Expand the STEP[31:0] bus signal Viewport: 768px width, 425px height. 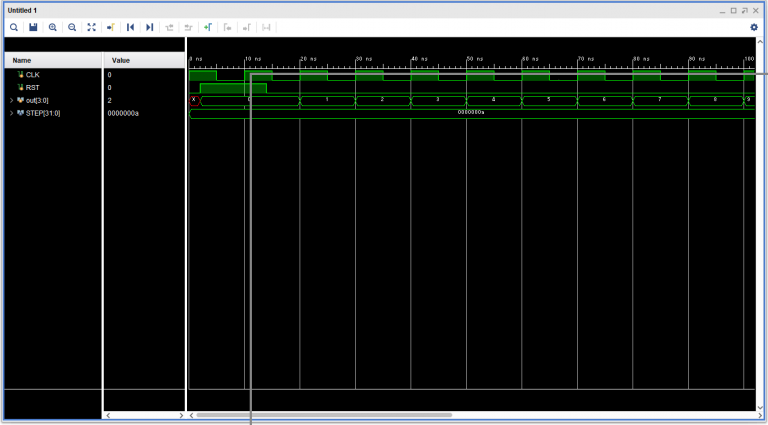11,113
